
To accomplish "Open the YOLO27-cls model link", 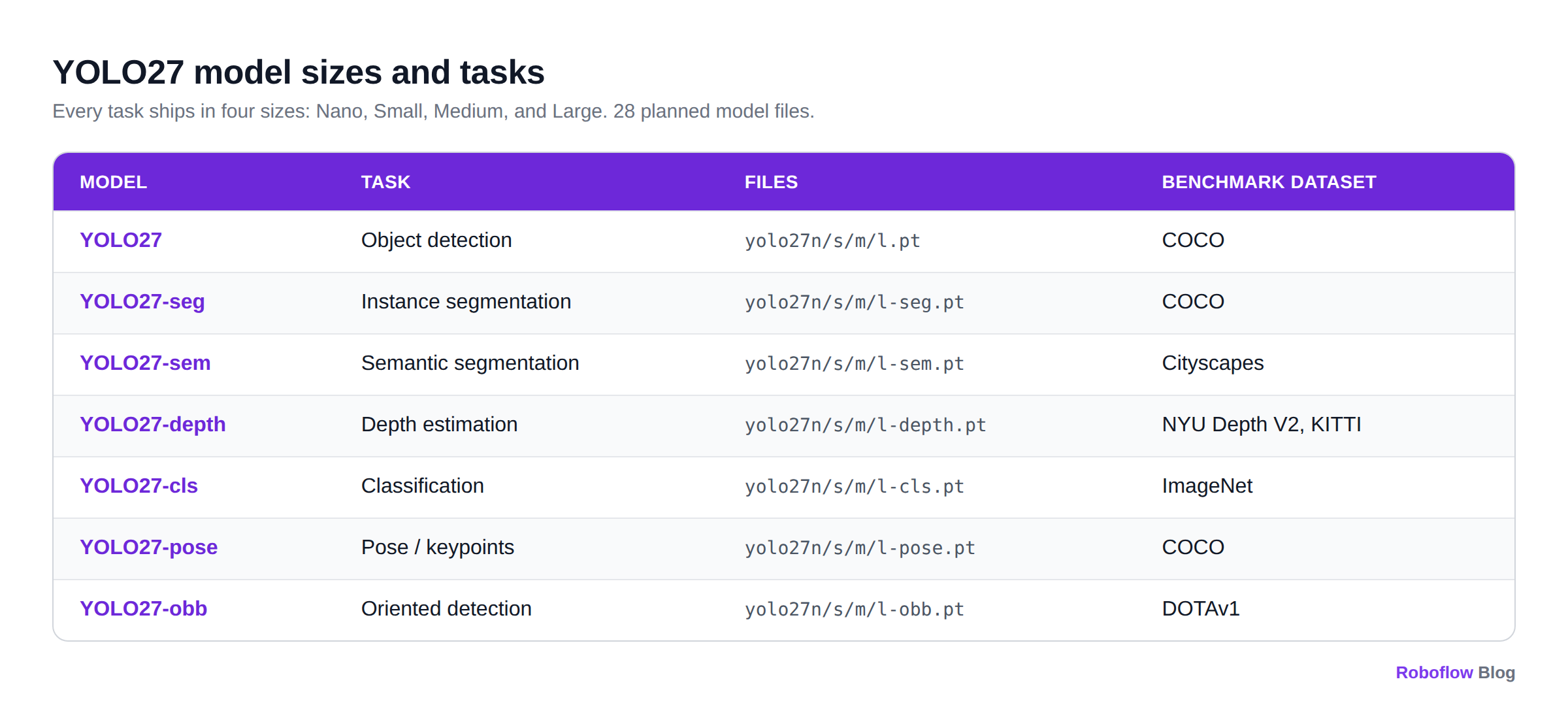I will click(139, 485).
